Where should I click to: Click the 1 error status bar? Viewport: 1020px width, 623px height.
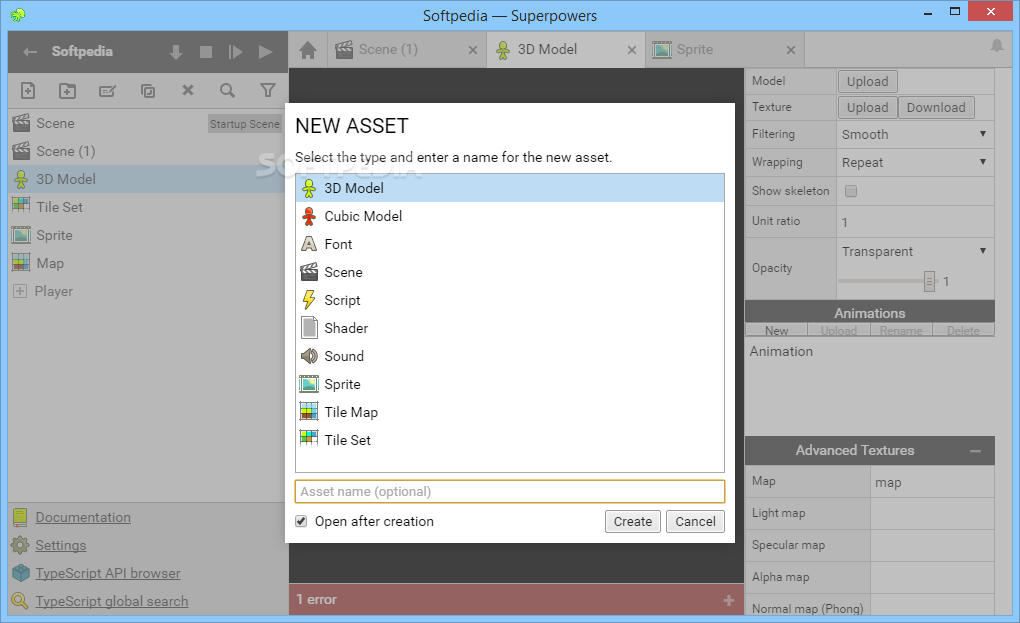pyautogui.click(x=517, y=600)
